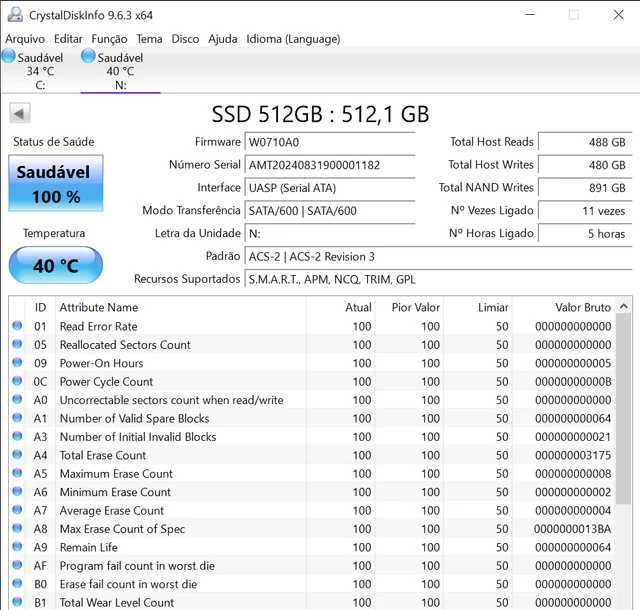Click the attribute list vertical scrollbar thumb
The height and width of the screenshot is (610, 640).
click(624, 410)
